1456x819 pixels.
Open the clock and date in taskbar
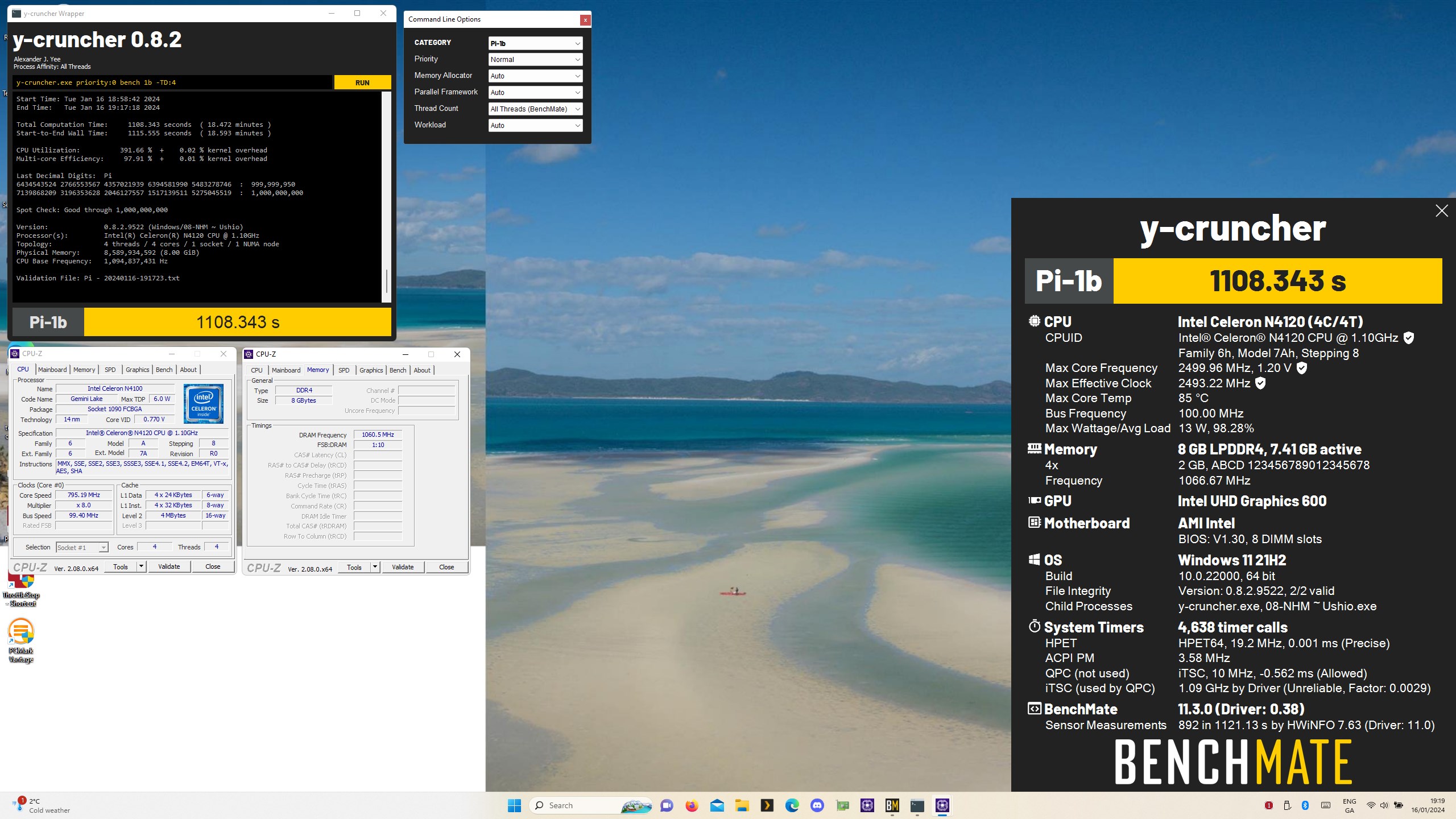(x=1428, y=805)
